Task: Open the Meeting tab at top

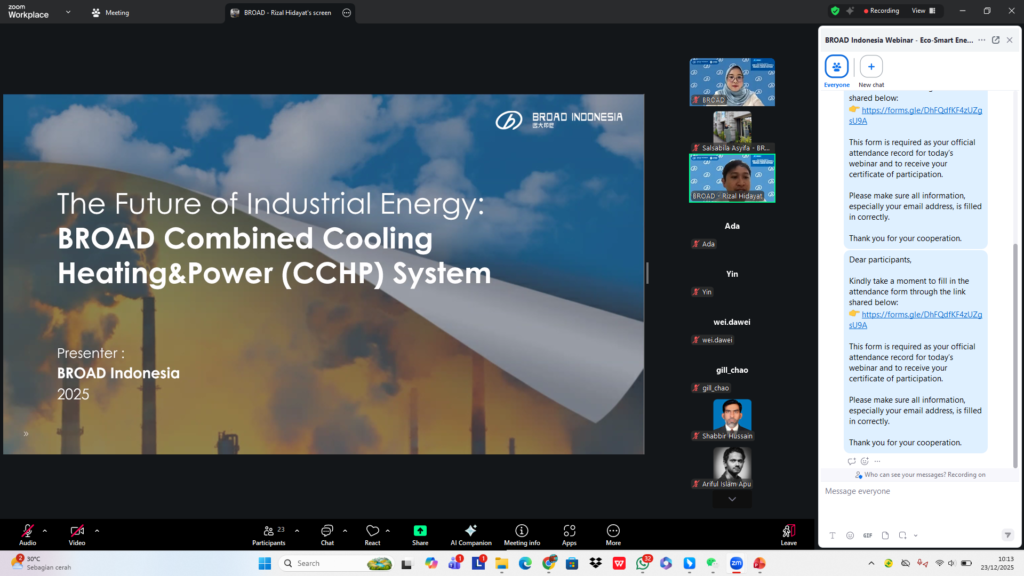Action: (x=110, y=13)
